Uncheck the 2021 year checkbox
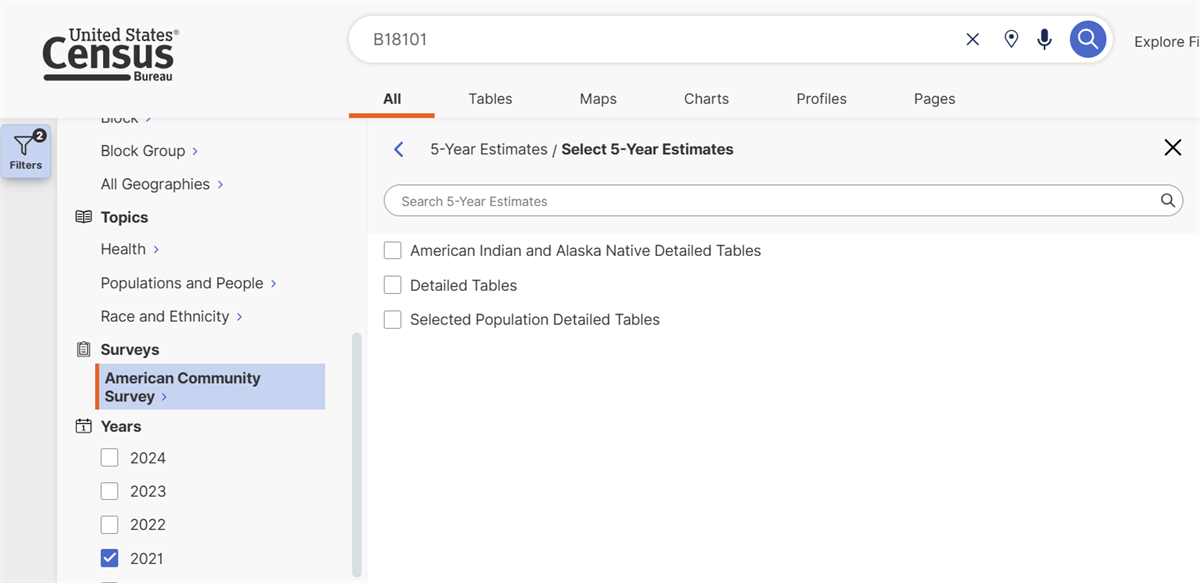1200x583 pixels. (110, 558)
